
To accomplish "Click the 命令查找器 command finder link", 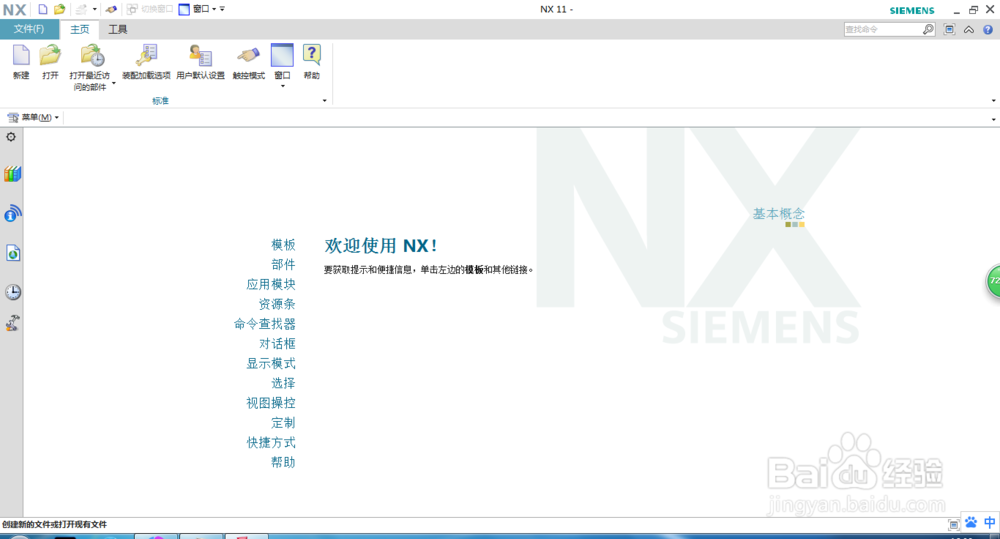I will [x=265, y=324].
